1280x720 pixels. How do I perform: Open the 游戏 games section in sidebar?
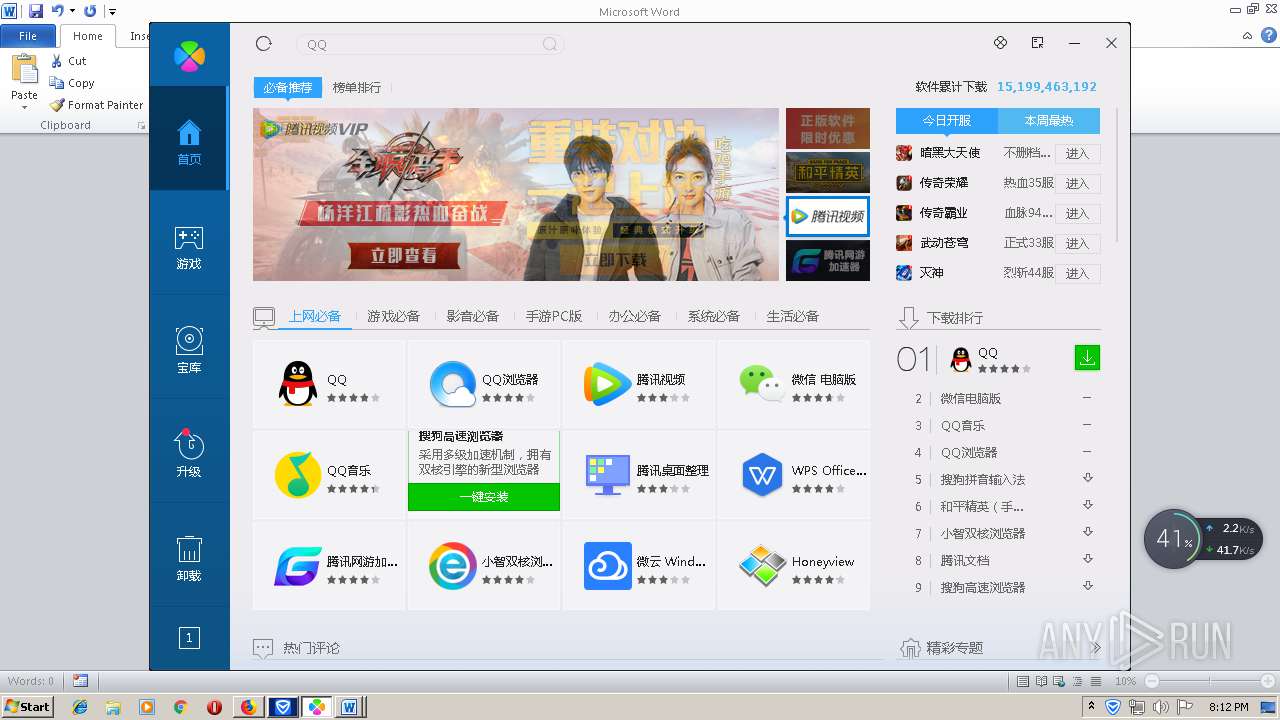[x=189, y=248]
